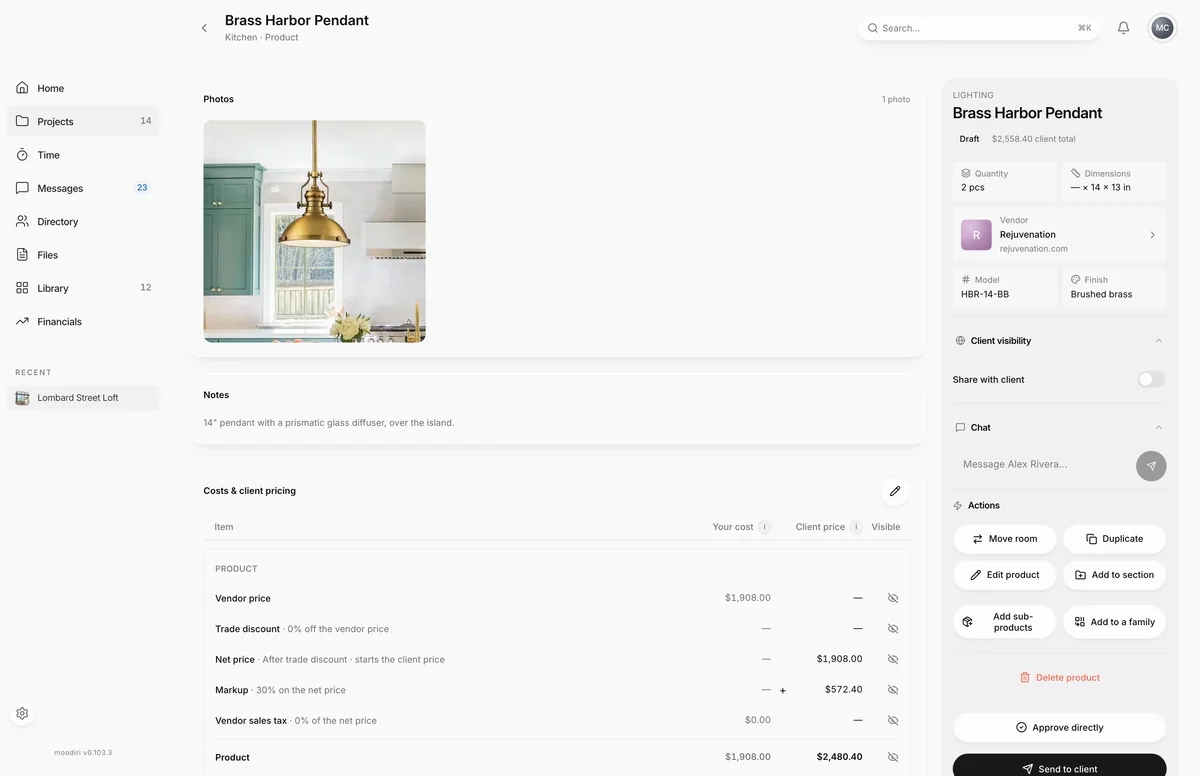Viewport: 1200px width, 776px height.
Task: Open Projects in the sidebar
Action: (x=83, y=121)
